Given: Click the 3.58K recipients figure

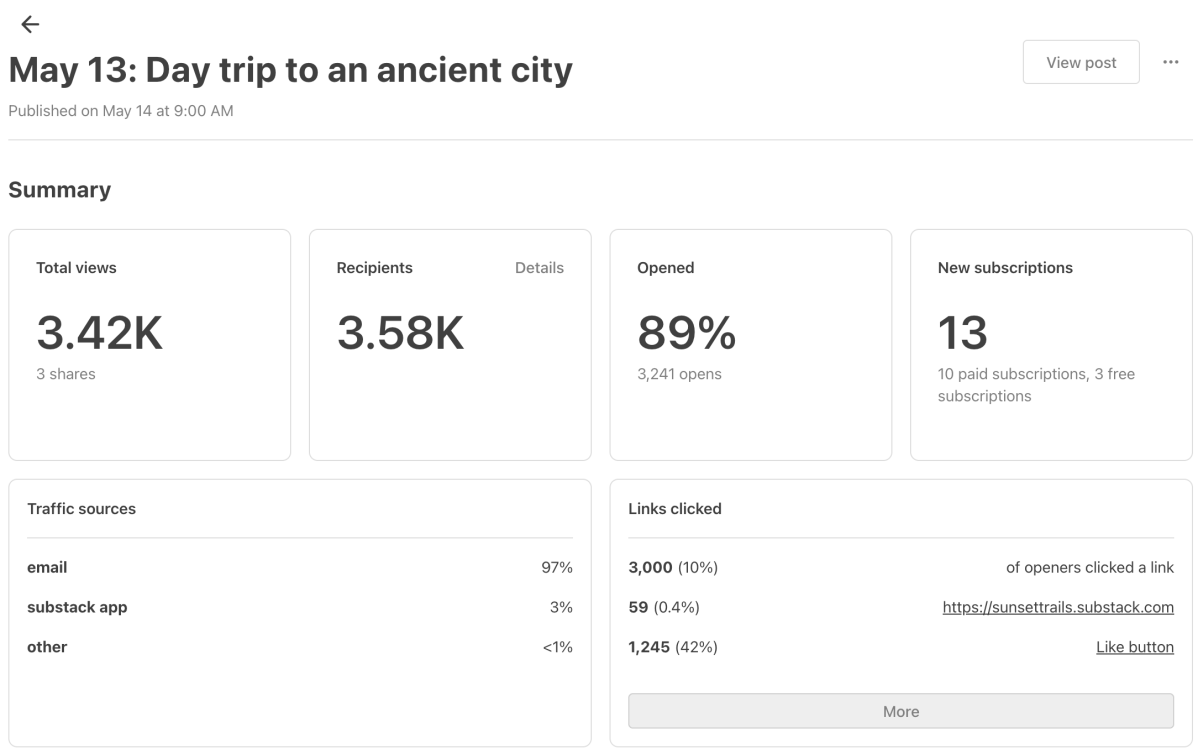Looking at the screenshot, I should pyautogui.click(x=400, y=334).
